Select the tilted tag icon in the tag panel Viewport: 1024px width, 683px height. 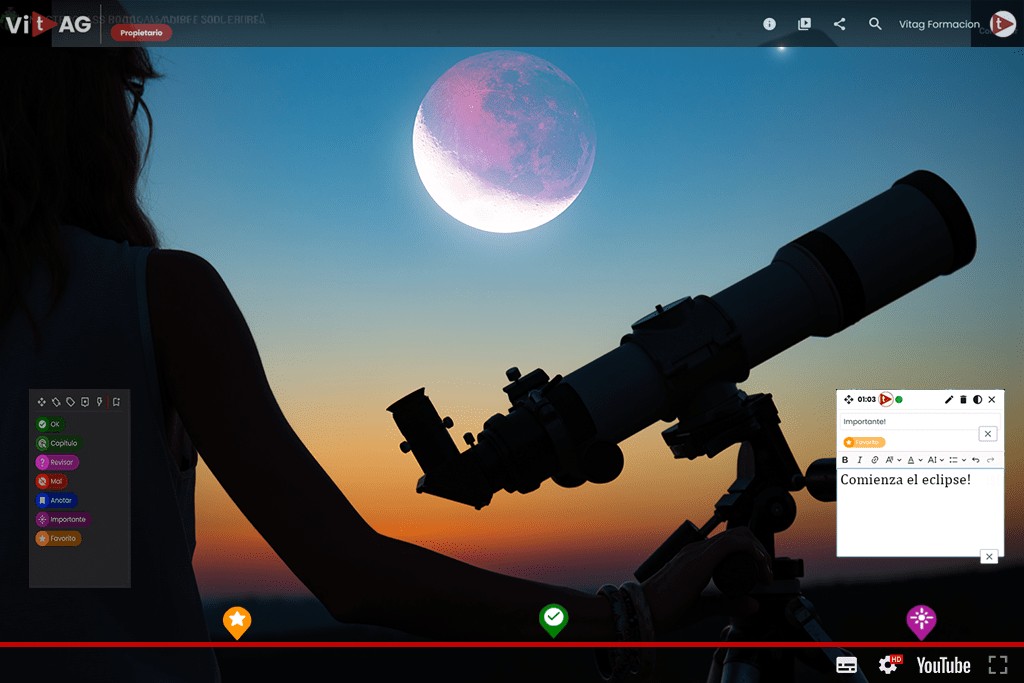coord(56,402)
